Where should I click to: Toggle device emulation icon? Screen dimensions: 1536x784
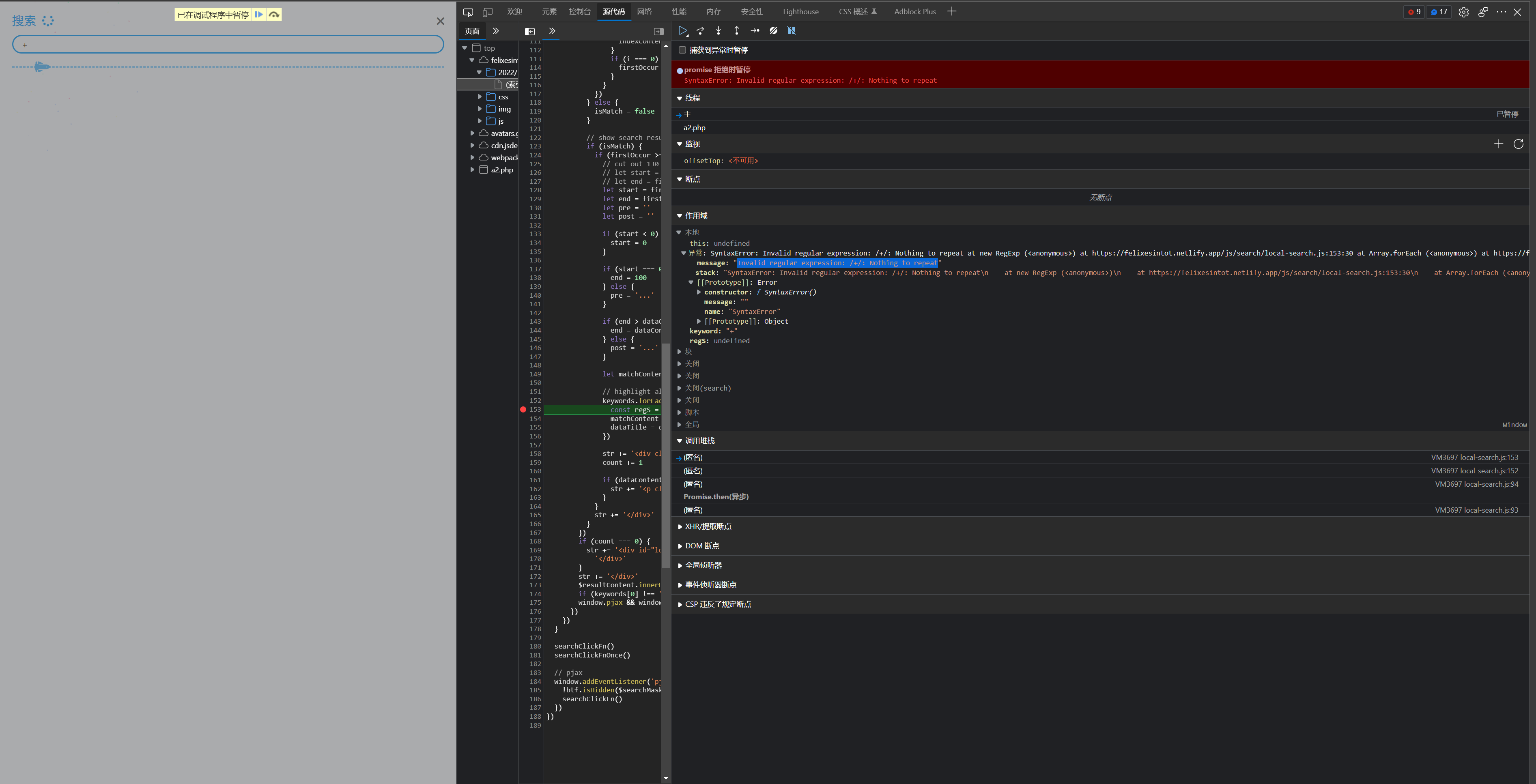click(488, 12)
